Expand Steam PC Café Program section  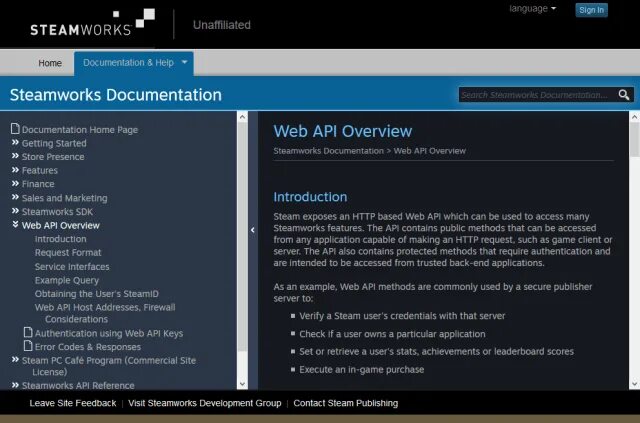pyautogui.click(x=15, y=360)
